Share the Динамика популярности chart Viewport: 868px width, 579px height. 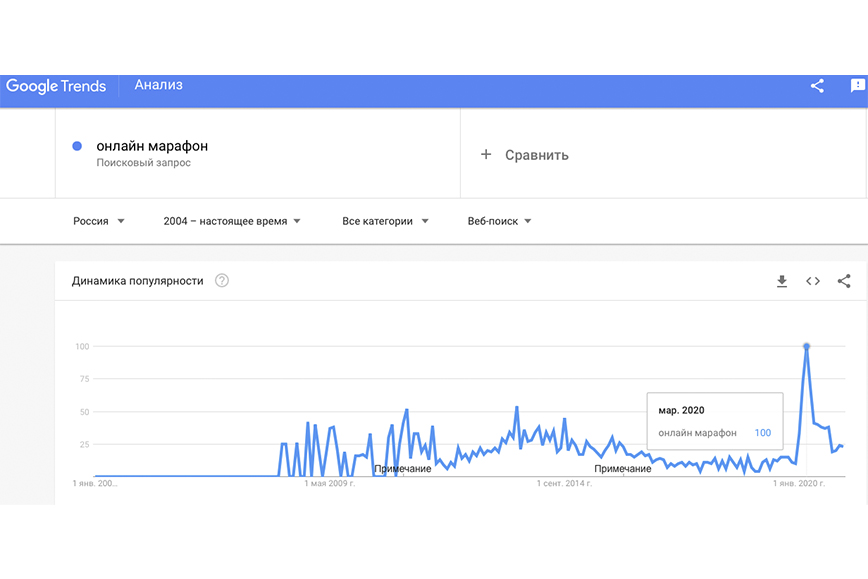(844, 281)
